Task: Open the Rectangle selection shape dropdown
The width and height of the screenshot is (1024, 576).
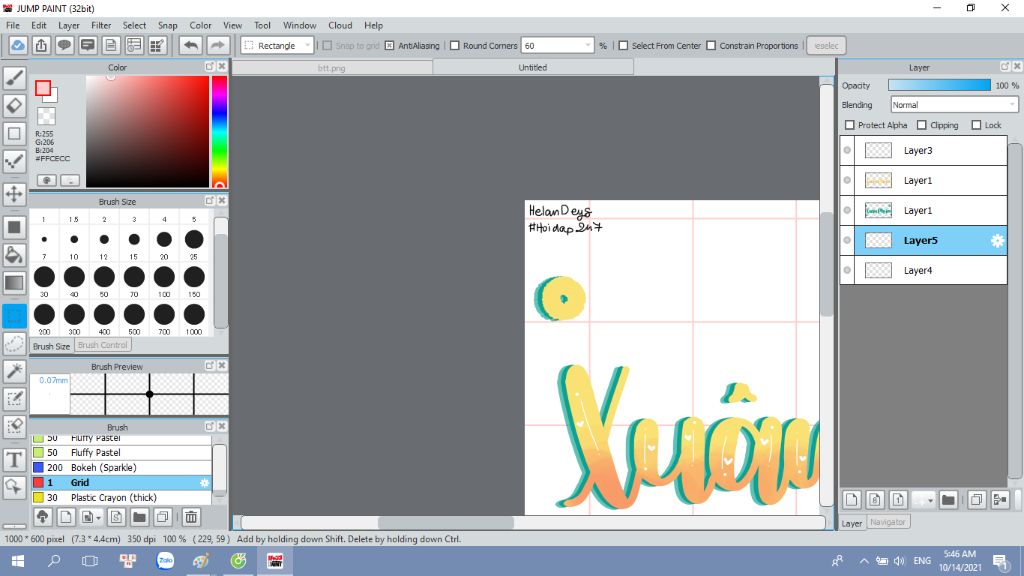Action: [x=277, y=46]
